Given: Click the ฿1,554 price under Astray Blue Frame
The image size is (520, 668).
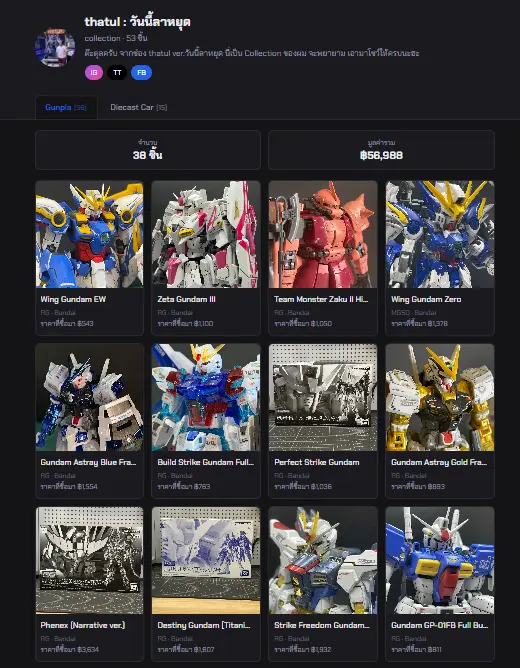Looking at the screenshot, I should tap(87, 487).
